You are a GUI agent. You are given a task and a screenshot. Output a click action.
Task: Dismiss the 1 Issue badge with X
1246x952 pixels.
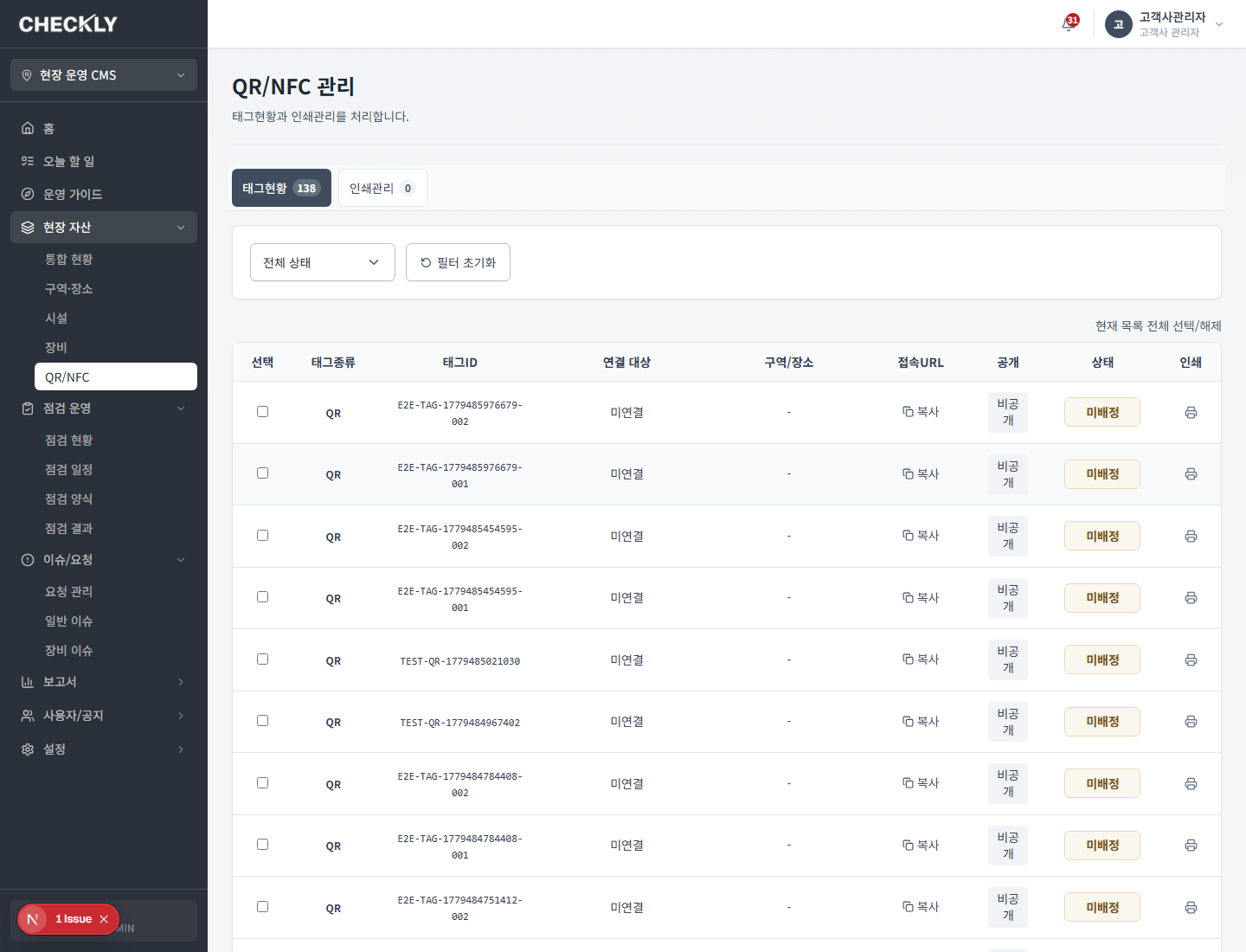point(104,919)
